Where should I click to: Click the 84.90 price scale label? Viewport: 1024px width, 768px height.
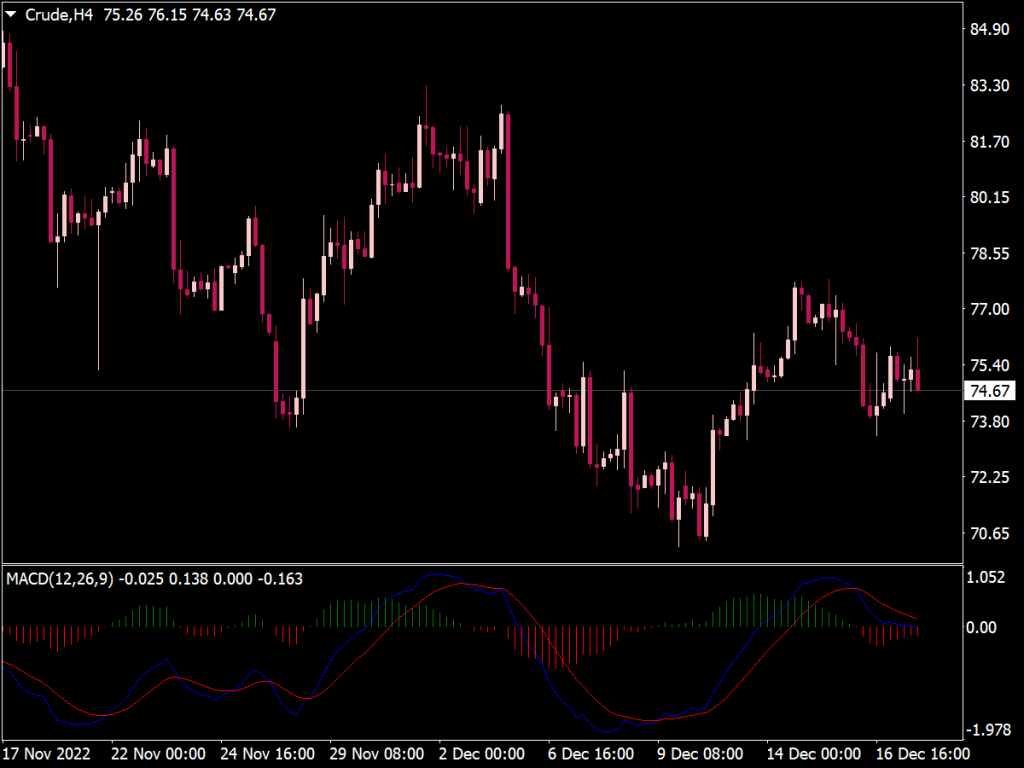click(x=988, y=29)
